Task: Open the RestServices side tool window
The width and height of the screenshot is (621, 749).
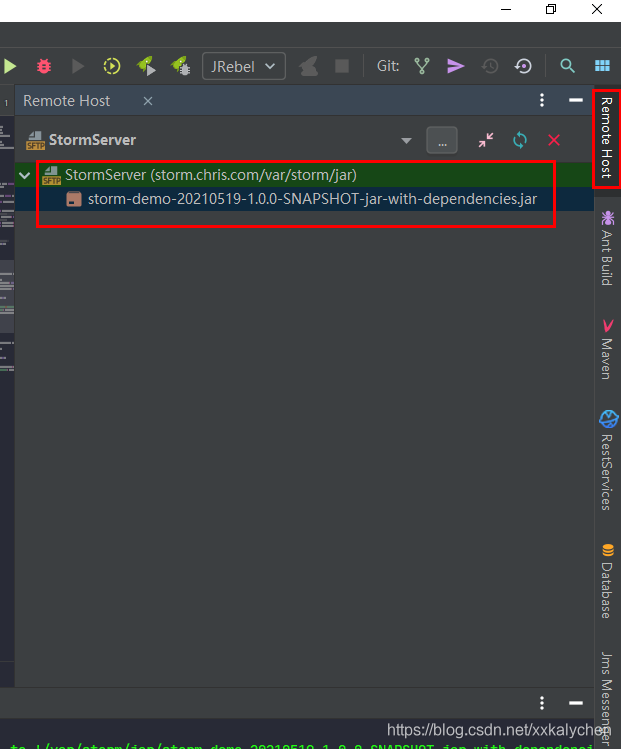Action: 608,460
